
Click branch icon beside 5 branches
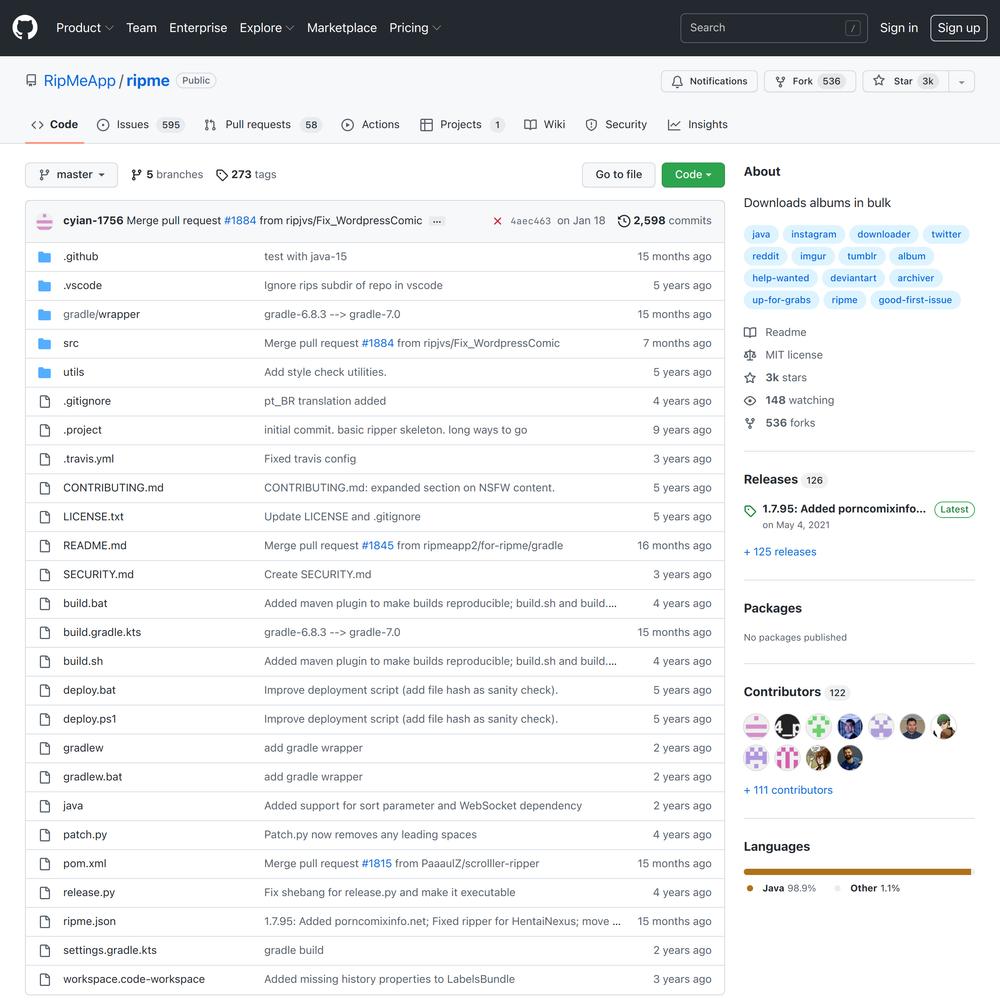[x=136, y=175]
